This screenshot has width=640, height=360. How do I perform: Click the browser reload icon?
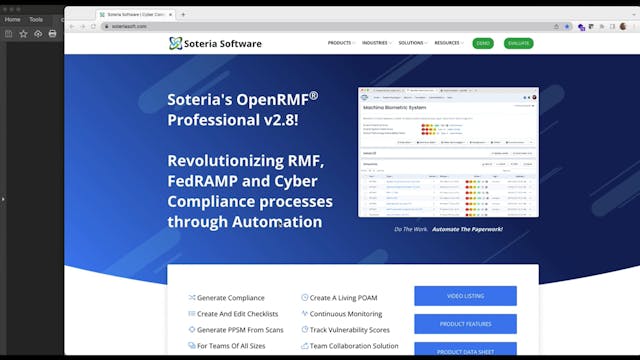pyautogui.click(x=93, y=26)
